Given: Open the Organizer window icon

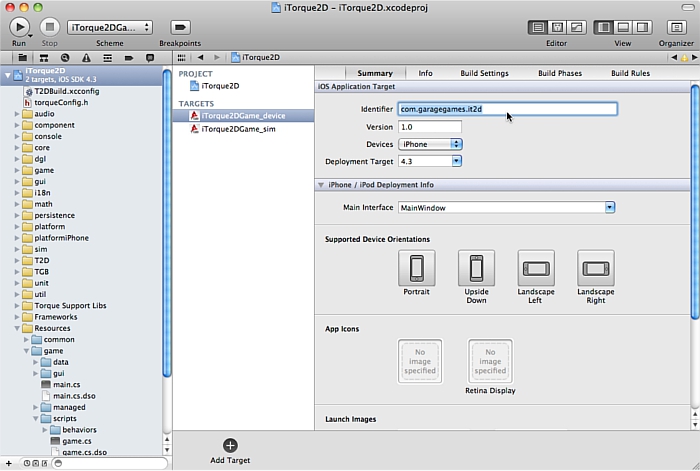Looking at the screenshot, I should [x=675, y=27].
